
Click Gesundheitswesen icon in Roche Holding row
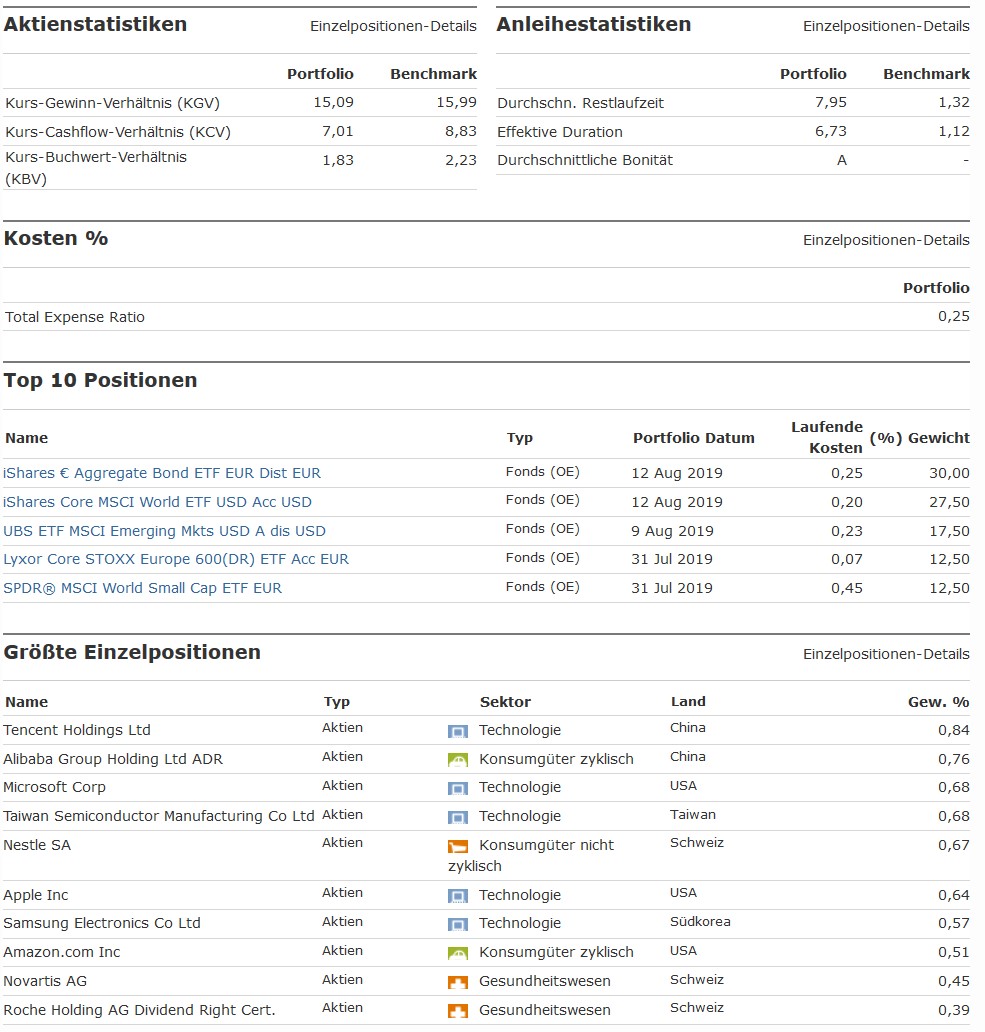[x=458, y=1011]
